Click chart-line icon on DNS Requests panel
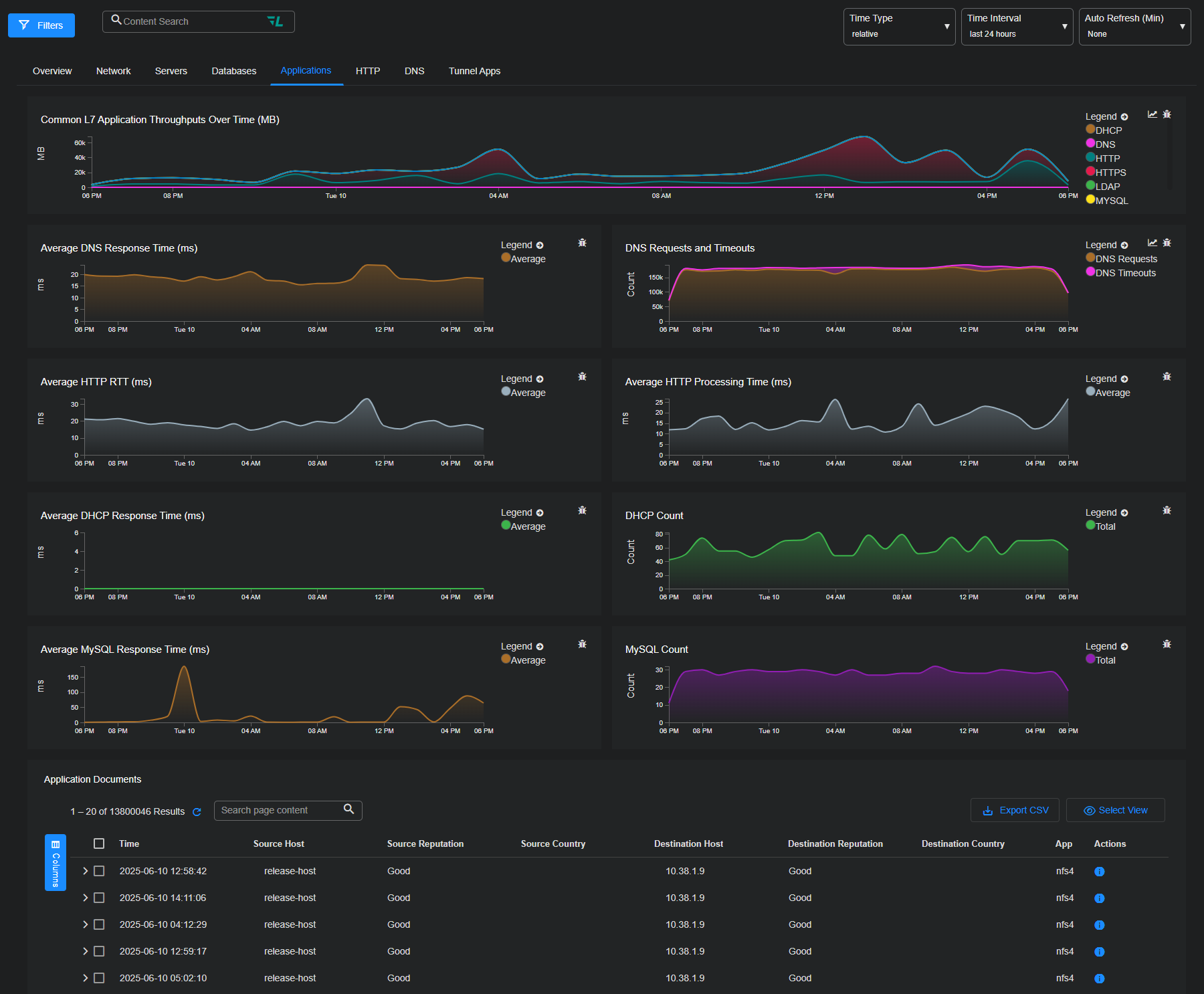Screen dimensions: 1204x994 click(x=1152, y=243)
